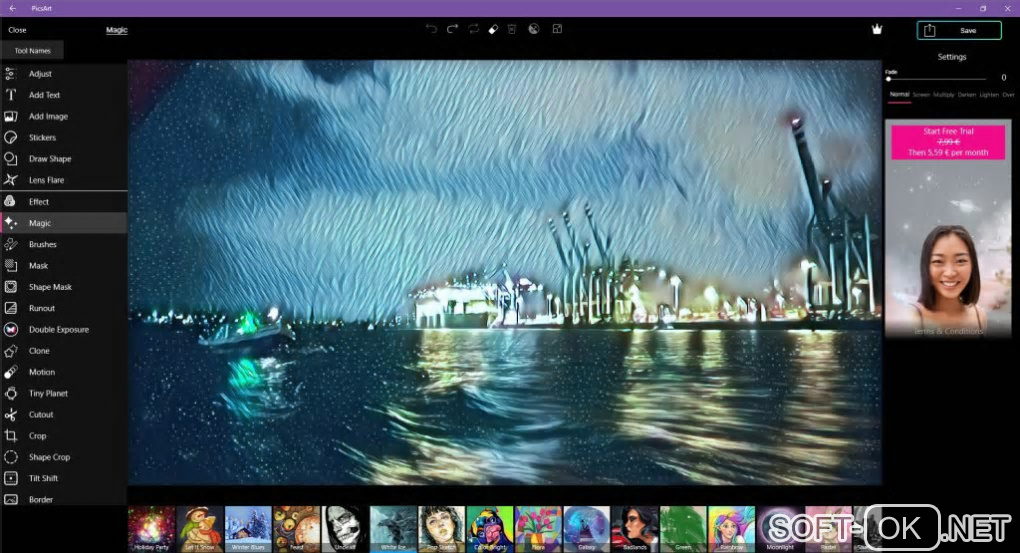This screenshot has height=553, width=1020.
Task: Apply the Feast magic effect
Action: (297, 530)
